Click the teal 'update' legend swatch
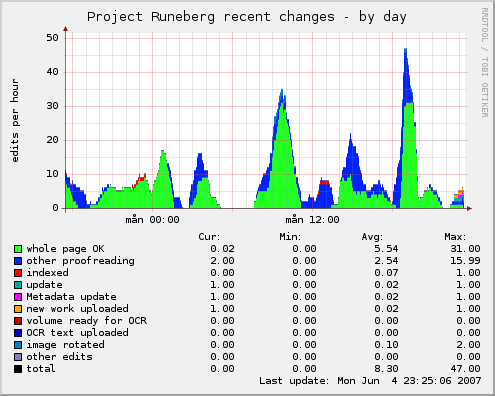 click(x=18, y=285)
